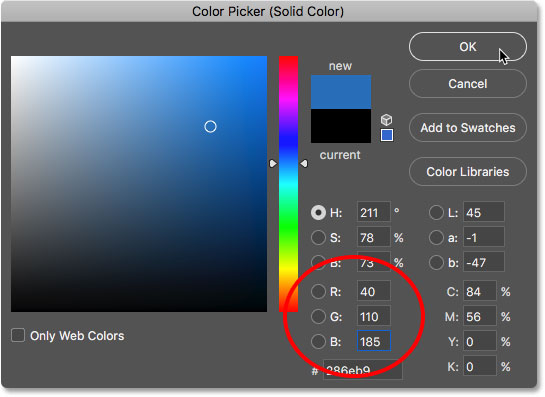Select the Lab a channel radio button
The width and height of the screenshot is (545, 397).
[436, 238]
